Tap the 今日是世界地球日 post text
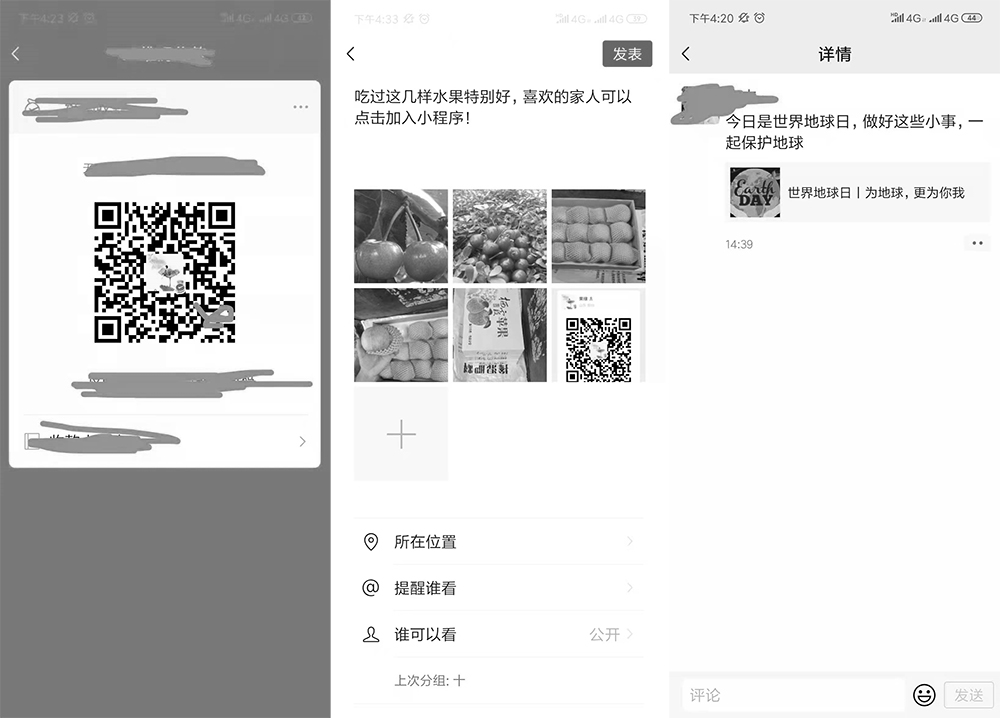This screenshot has width=1000, height=718. click(854, 131)
